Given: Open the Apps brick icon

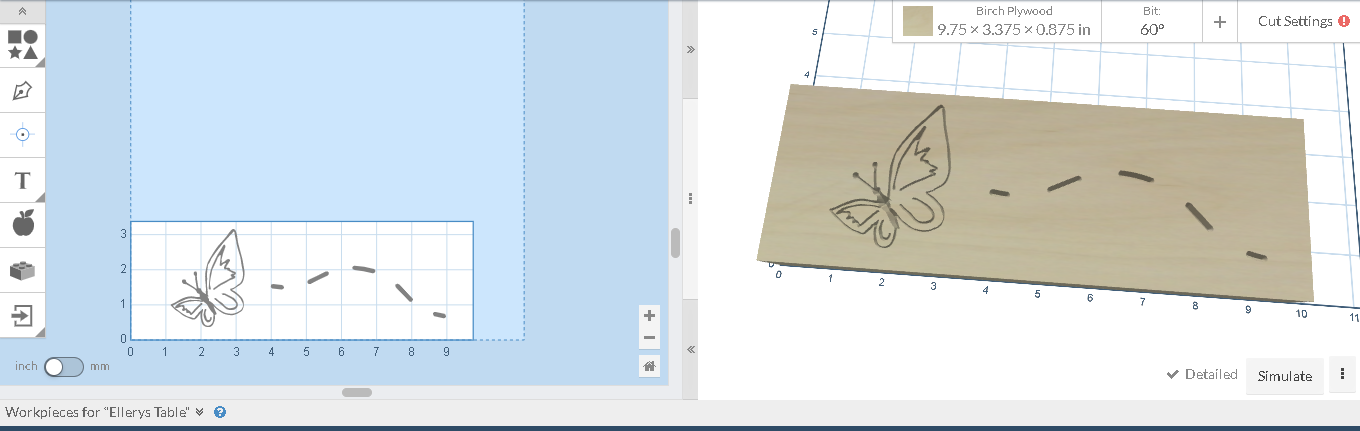Looking at the screenshot, I should 23,270.
